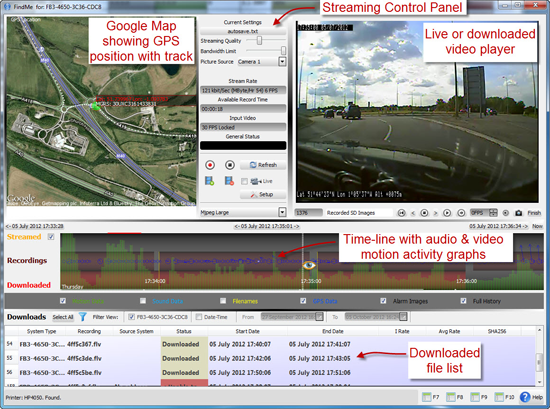Click the film icon with green plus

[x=209, y=181]
